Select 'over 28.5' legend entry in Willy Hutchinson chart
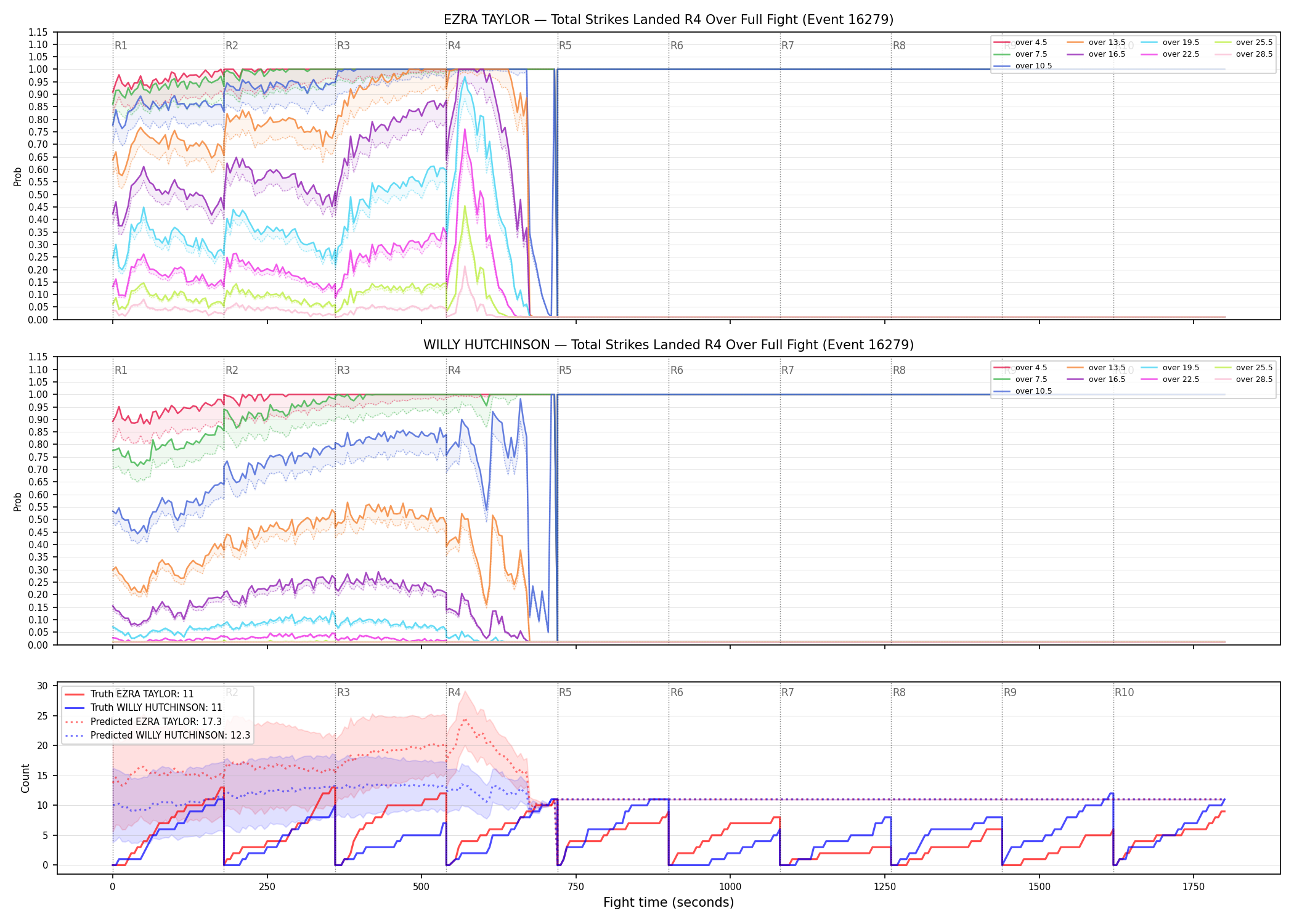The image size is (1294, 924). [x=1243, y=379]
